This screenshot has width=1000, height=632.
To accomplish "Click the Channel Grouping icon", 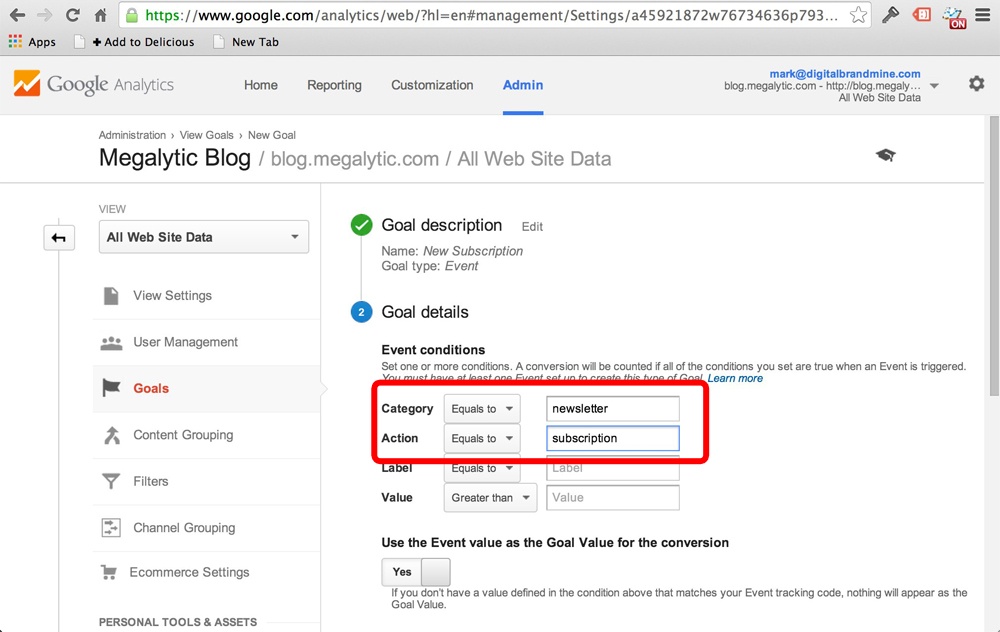I will coord(111,528).
